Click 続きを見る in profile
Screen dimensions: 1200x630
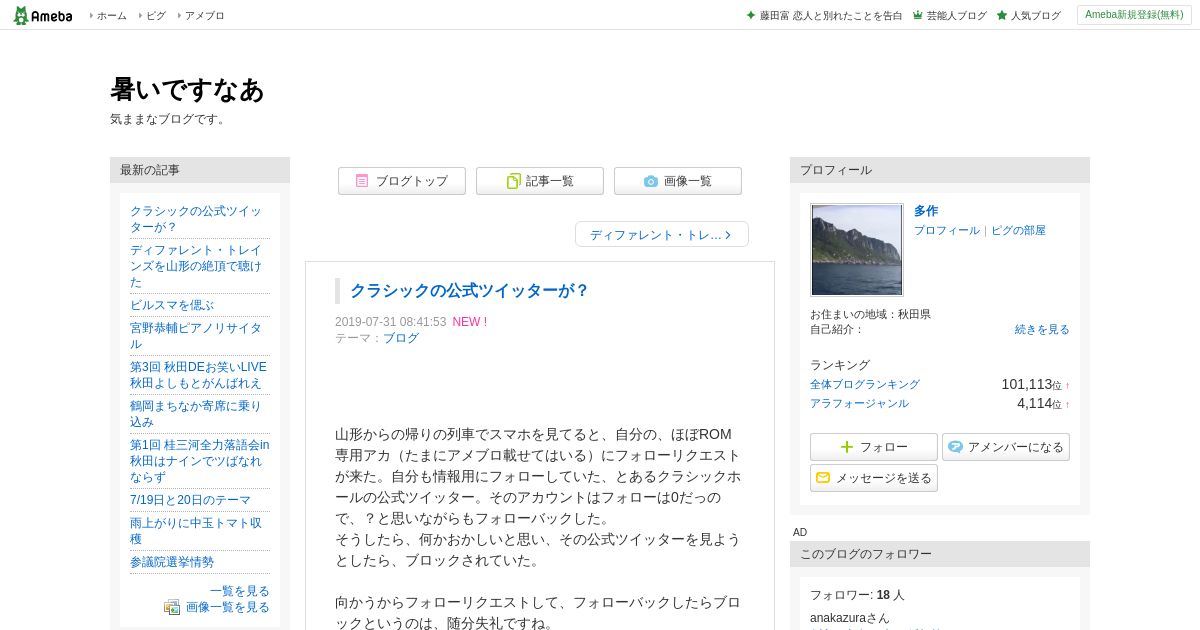click(1042, 329)
